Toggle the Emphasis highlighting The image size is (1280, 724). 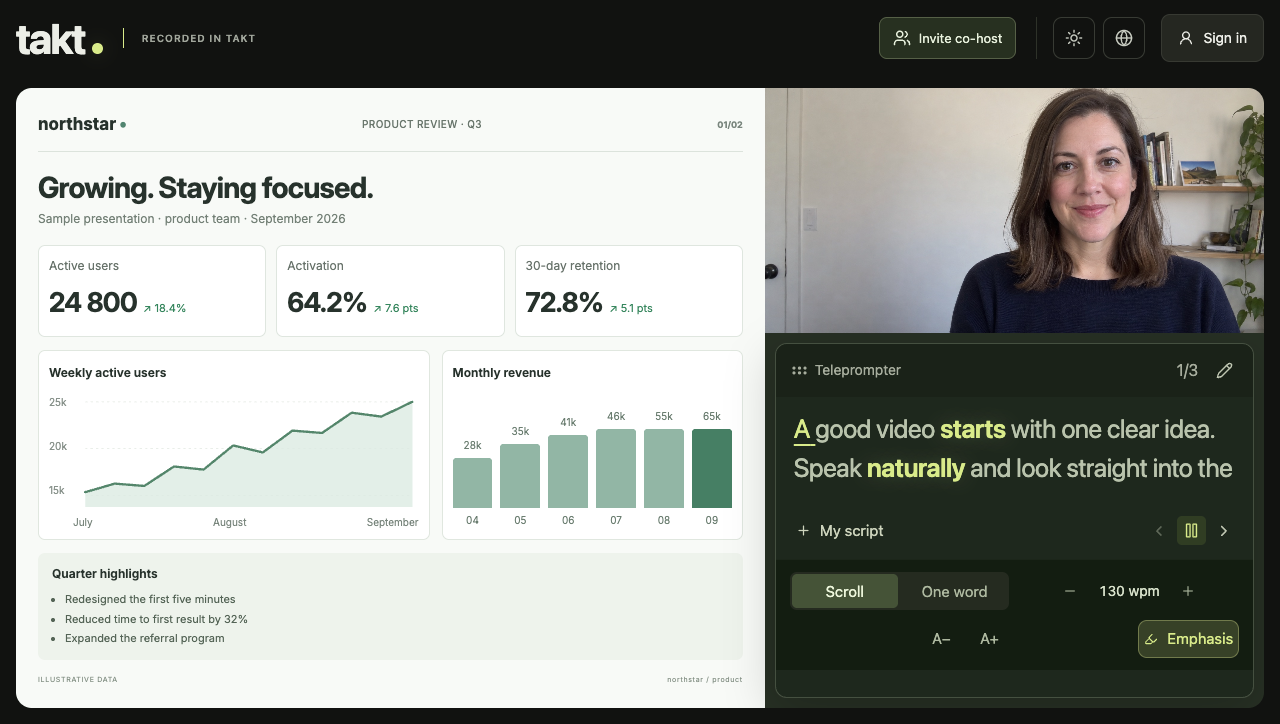1188,639
